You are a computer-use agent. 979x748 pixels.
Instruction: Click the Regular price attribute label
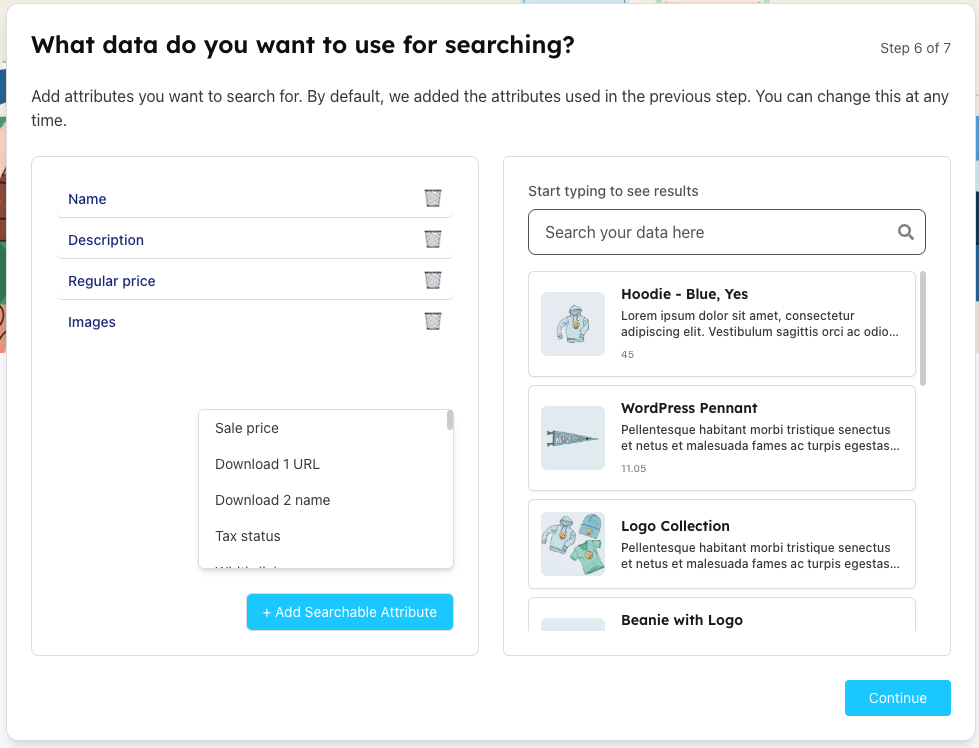[112, 281]
